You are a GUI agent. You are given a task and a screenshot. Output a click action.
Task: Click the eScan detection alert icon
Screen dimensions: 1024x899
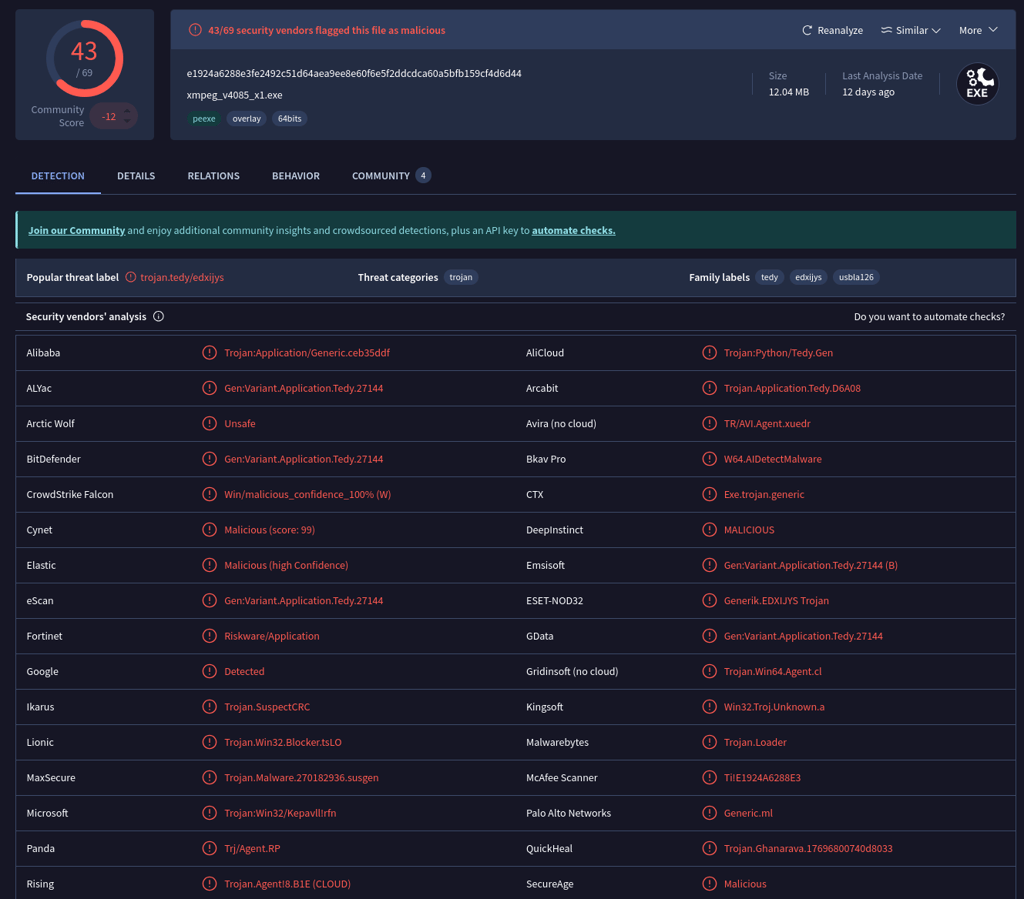(209, 601)
